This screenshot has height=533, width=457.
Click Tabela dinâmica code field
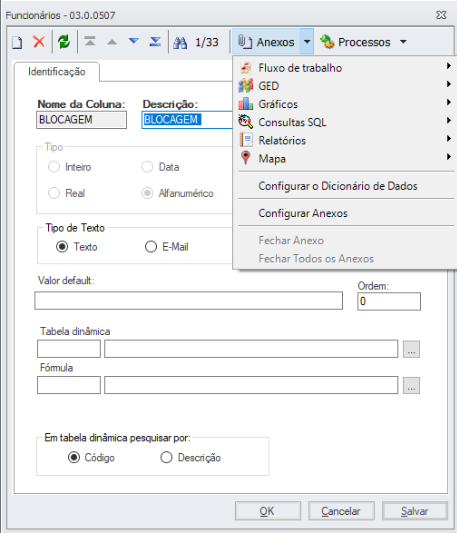(x=69, y=349)
